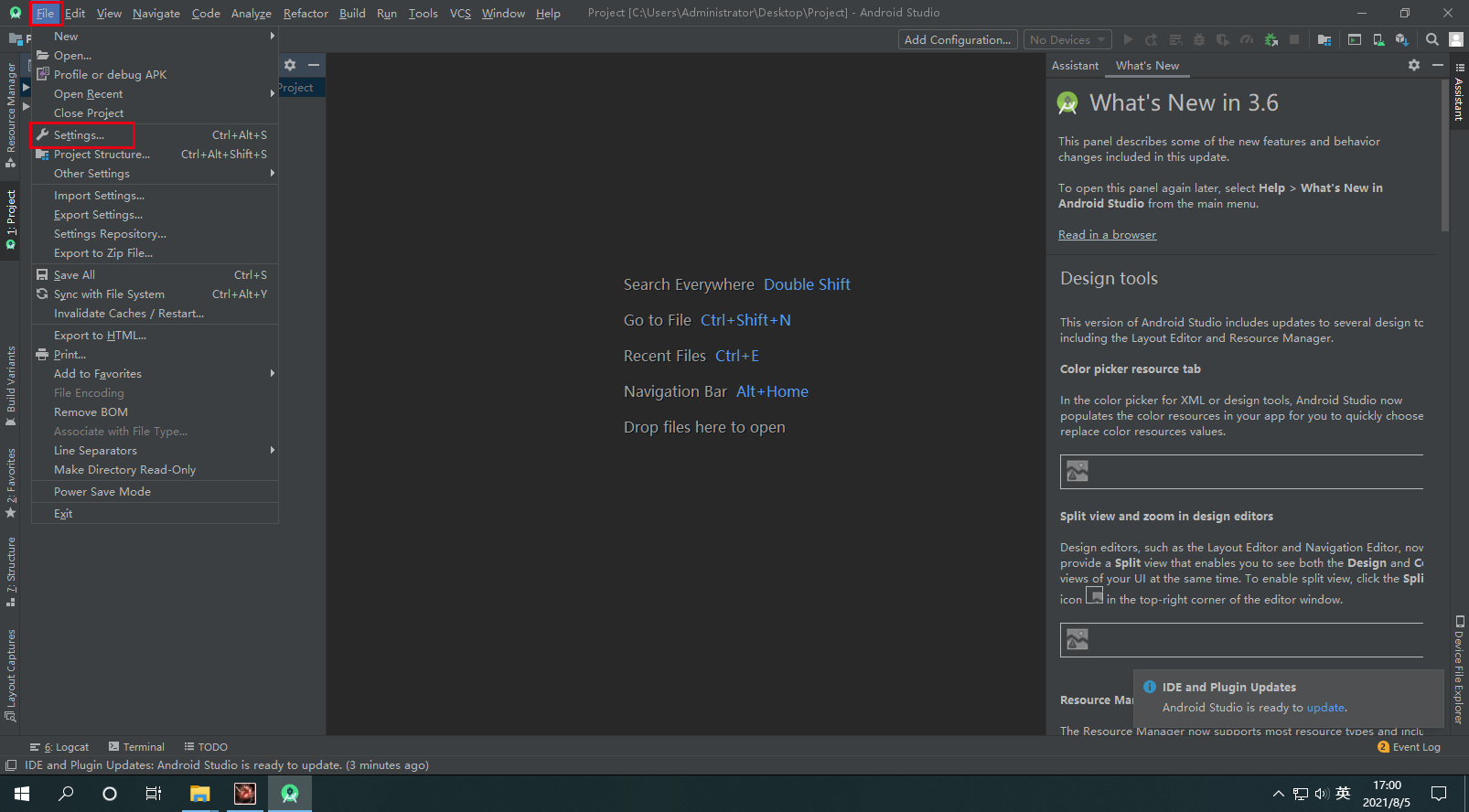Select Profile or debug APK
This screenshot has width=1469, height=812.
(155, 74)
